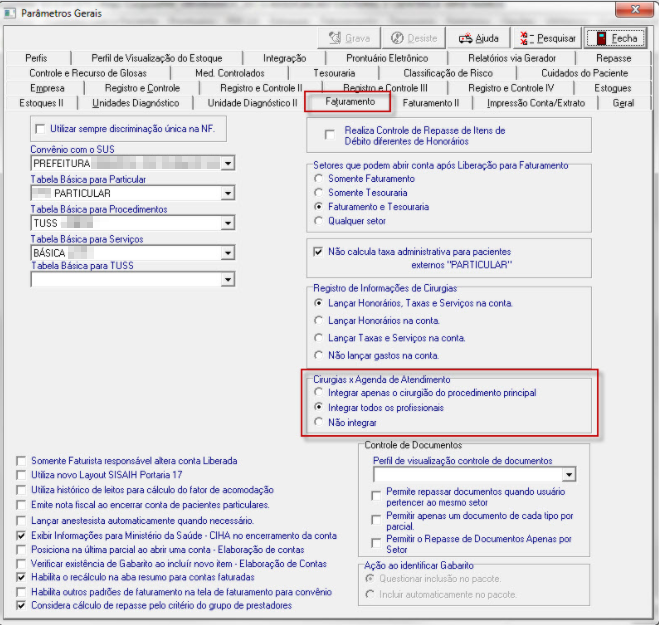Open the Registro e Controle II tab
659x625 pixels.
coord(261,88)
